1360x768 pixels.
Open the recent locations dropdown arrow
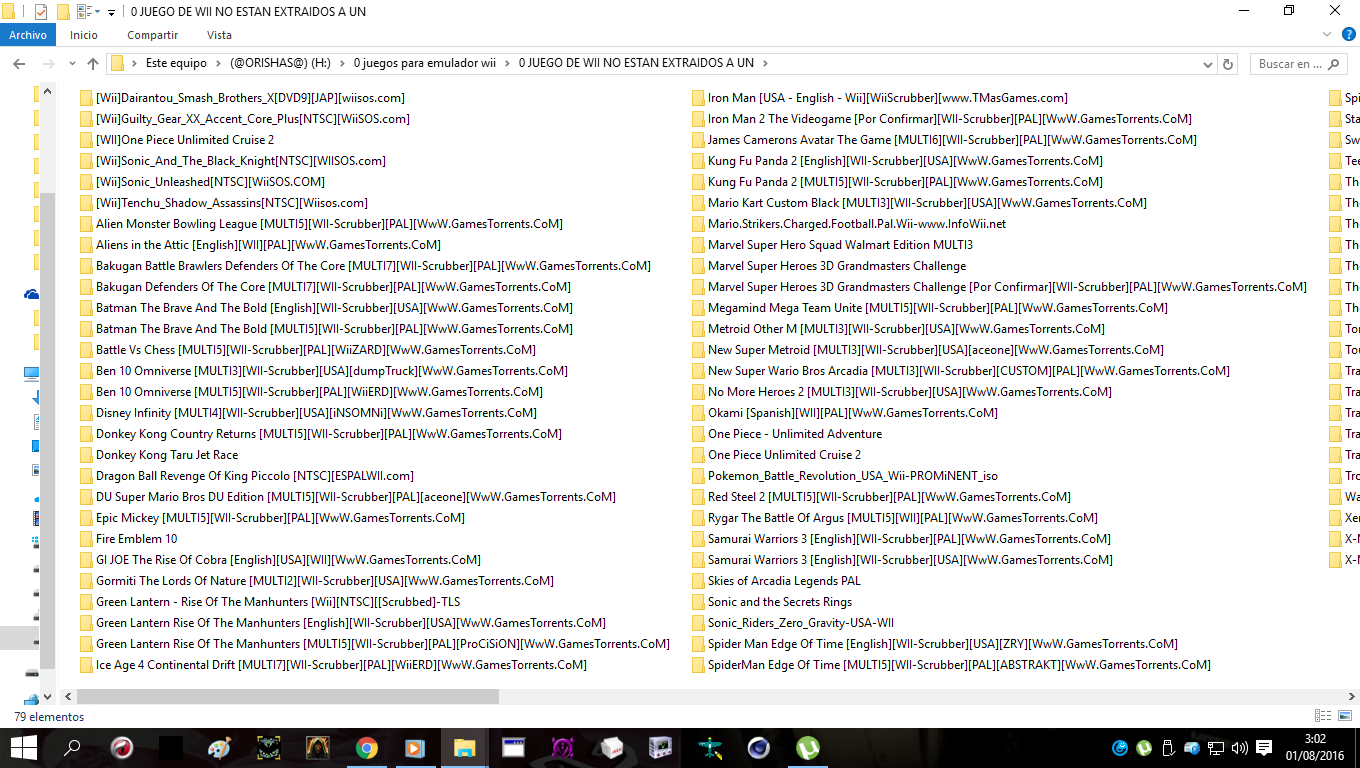click(71, 64)
